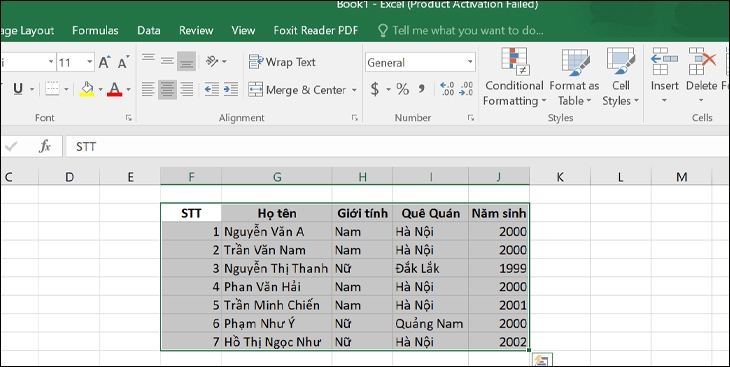Click Increase Indent icon
The height and width of the screenshot is (367, 730).
231,89
